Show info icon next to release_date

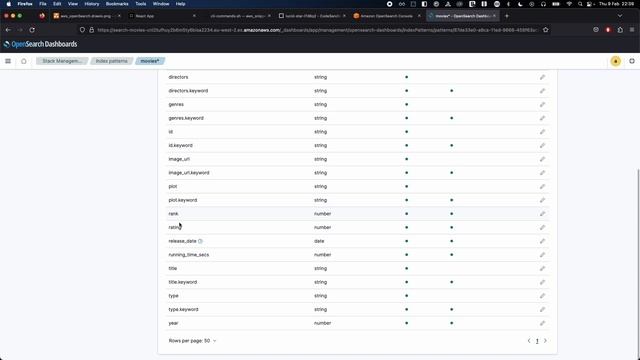click(x=200, y=241)
